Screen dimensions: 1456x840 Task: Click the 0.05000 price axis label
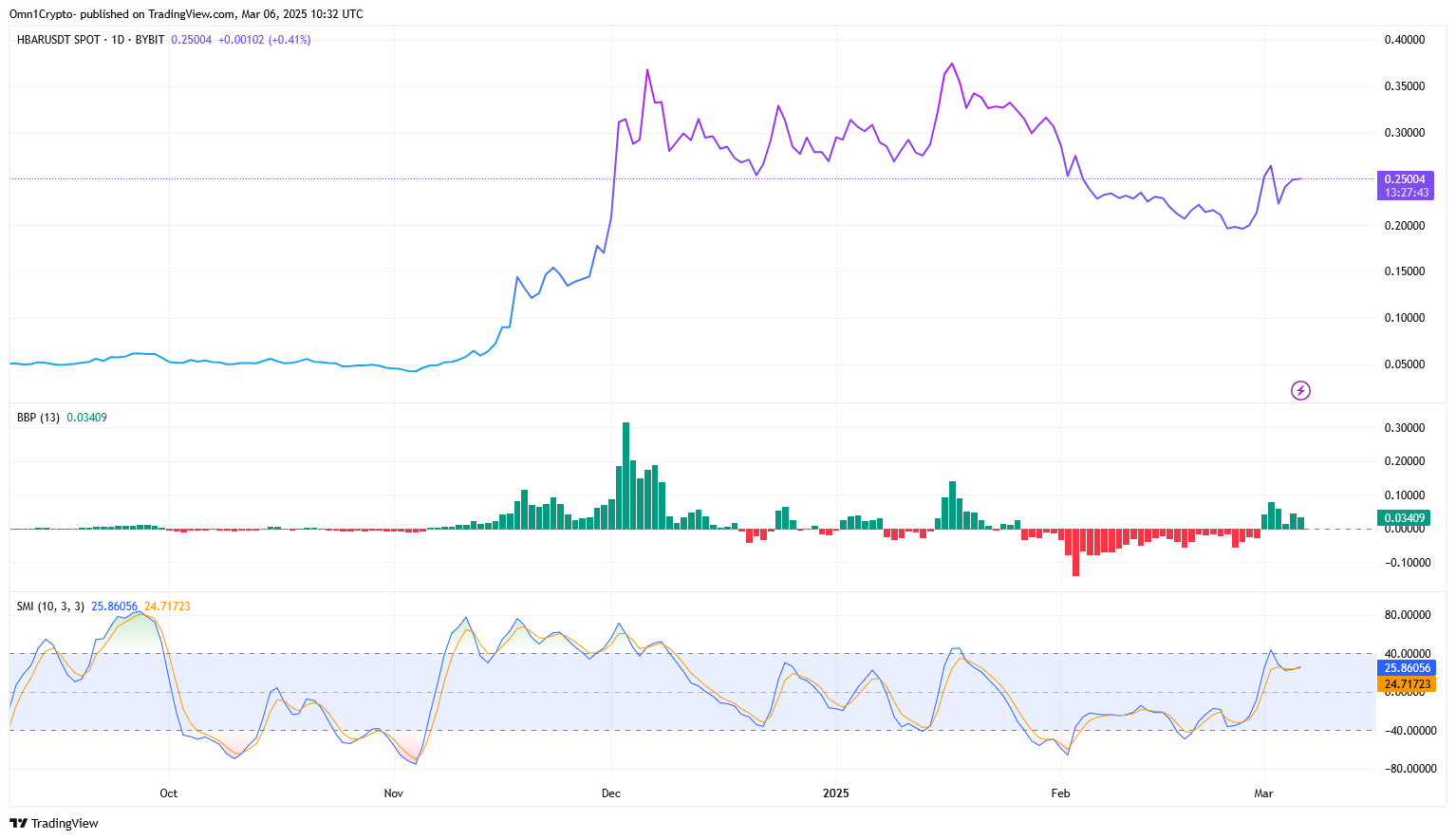(x=1405, y=364)
